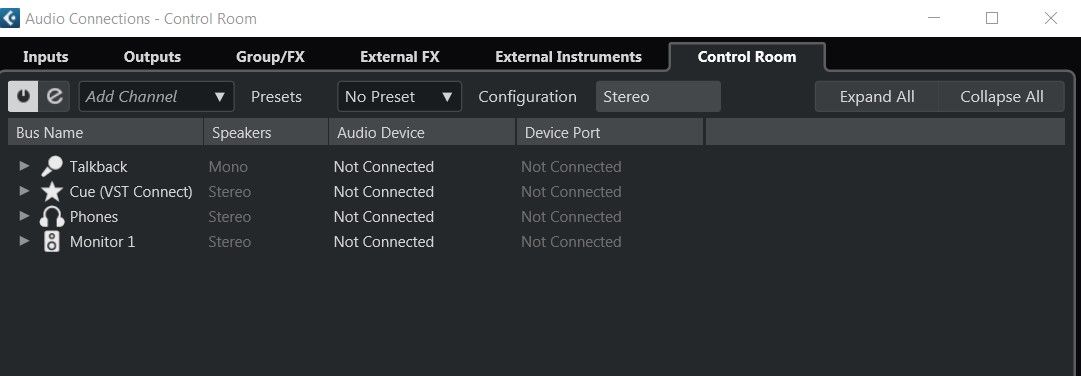Click the Monitor 1 speaker icon

[52, 241]
